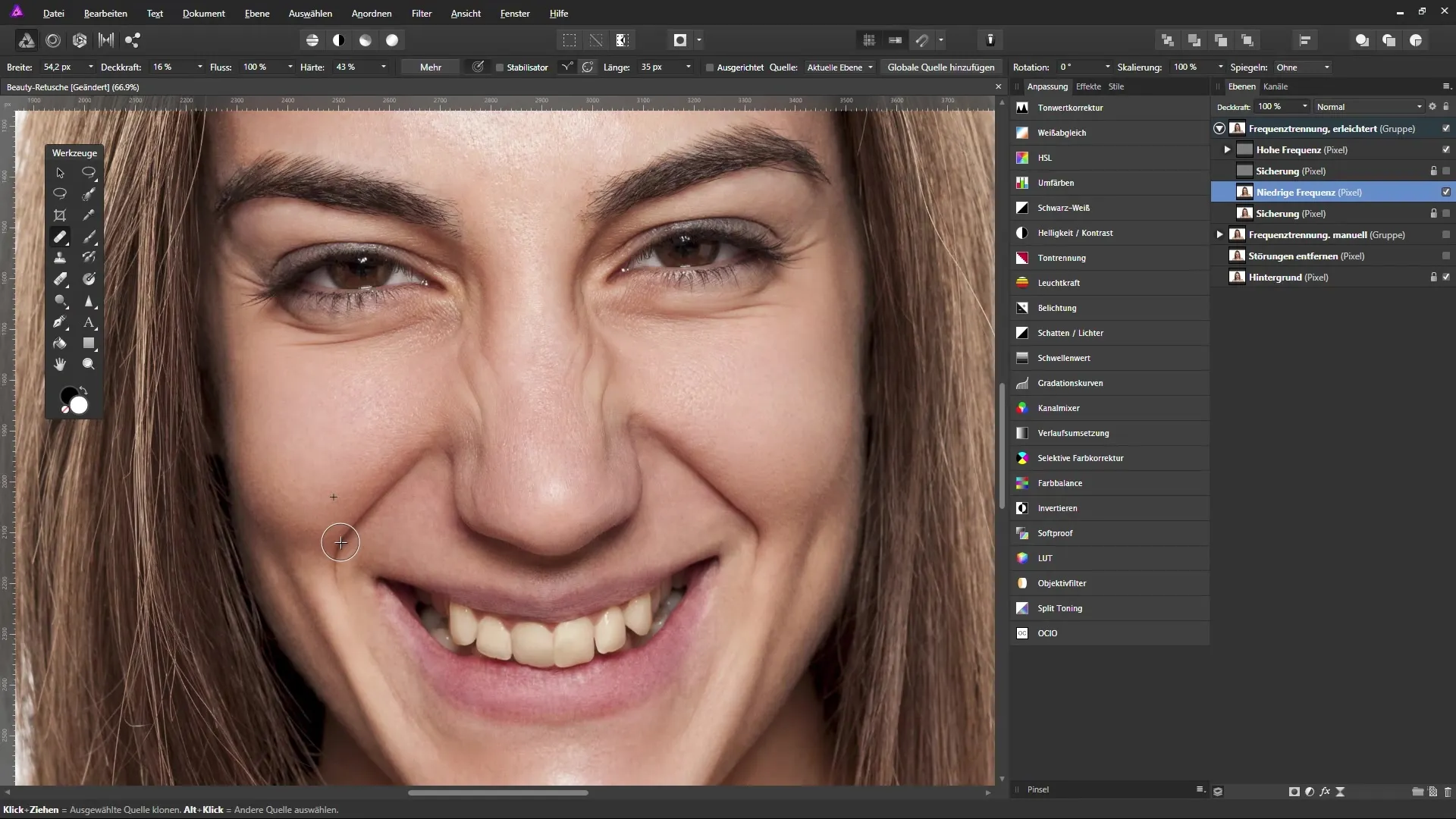This screenshot has width=1456, height=819.
Task: Show the Störungen entfernen layer
Action: [x=1446, y=256]
